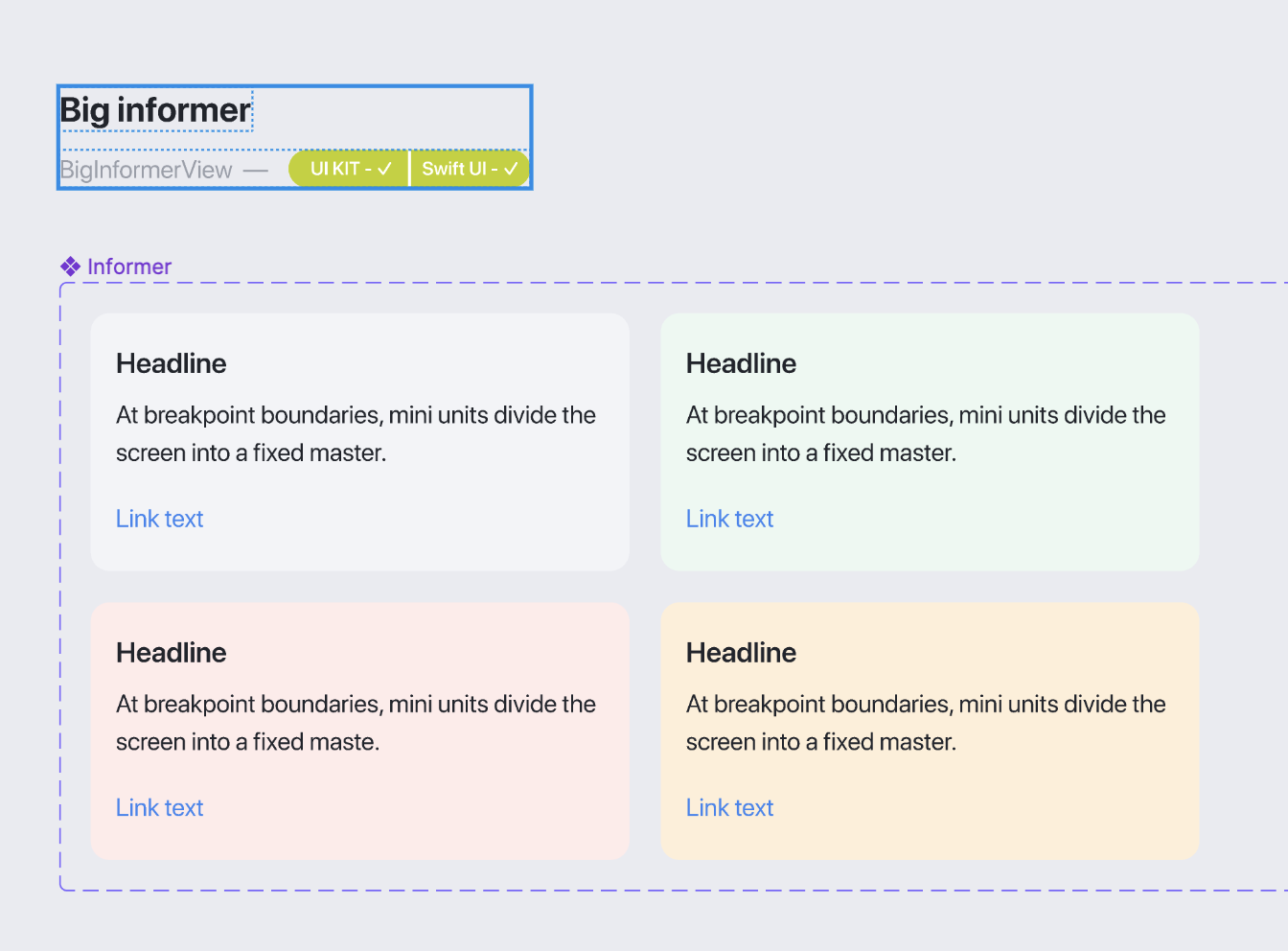Open Link text in the orange card

[x=729, y=807]
